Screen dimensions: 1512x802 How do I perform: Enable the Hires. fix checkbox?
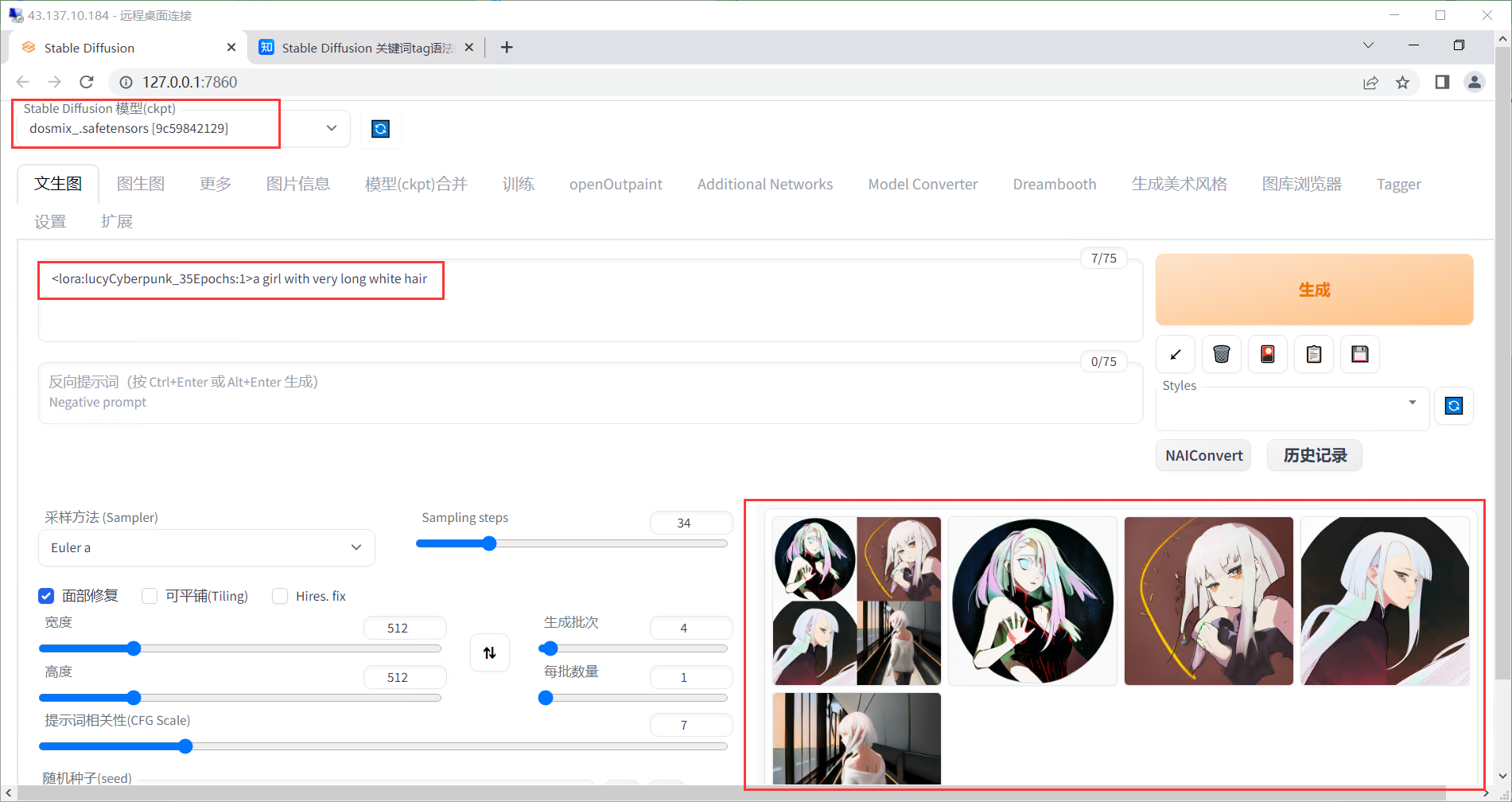tap(280, 596)
